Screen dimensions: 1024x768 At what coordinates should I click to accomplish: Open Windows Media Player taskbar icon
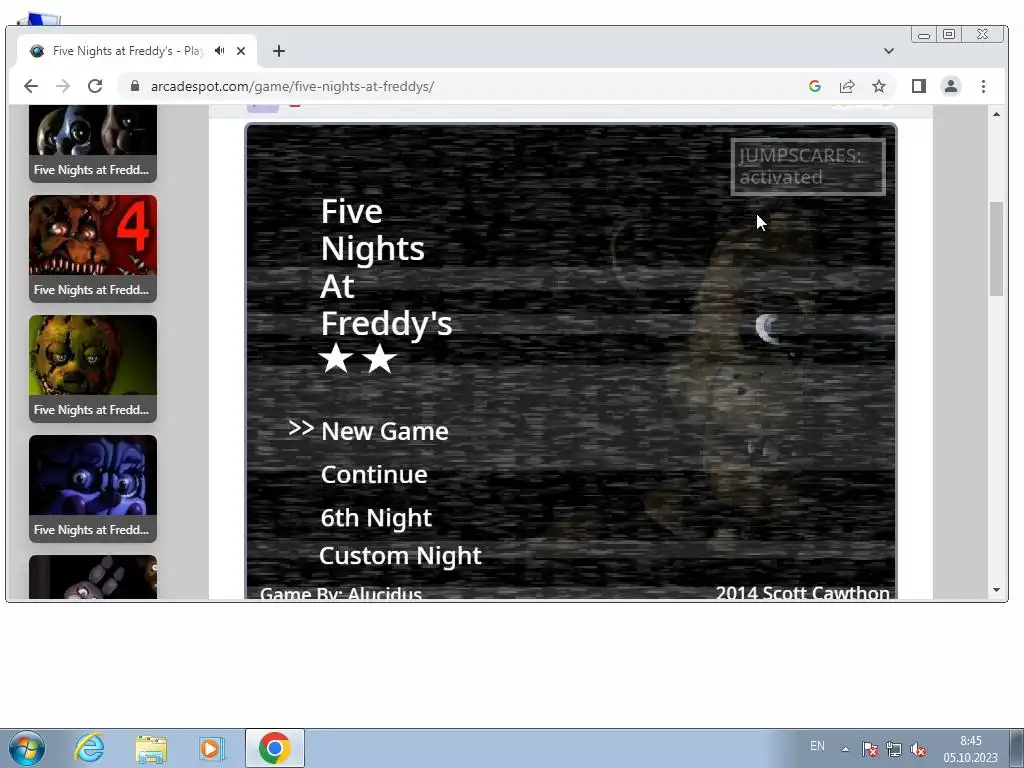point(212,748)
